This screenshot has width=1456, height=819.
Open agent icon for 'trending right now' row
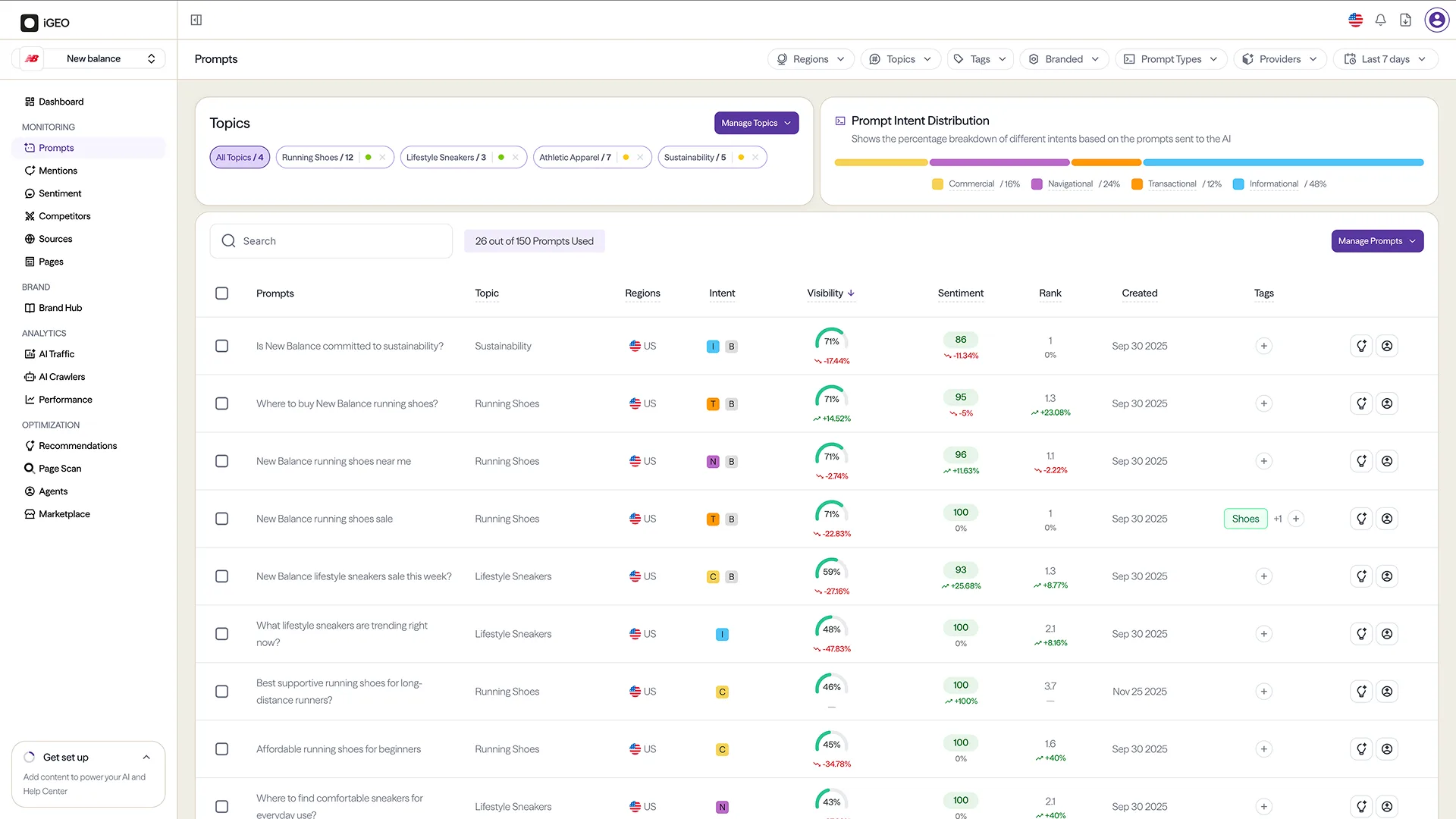1387,634
